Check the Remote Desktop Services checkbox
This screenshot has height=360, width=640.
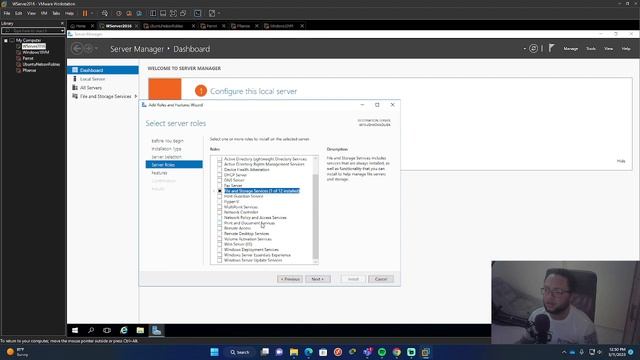(x=220, y=233)
